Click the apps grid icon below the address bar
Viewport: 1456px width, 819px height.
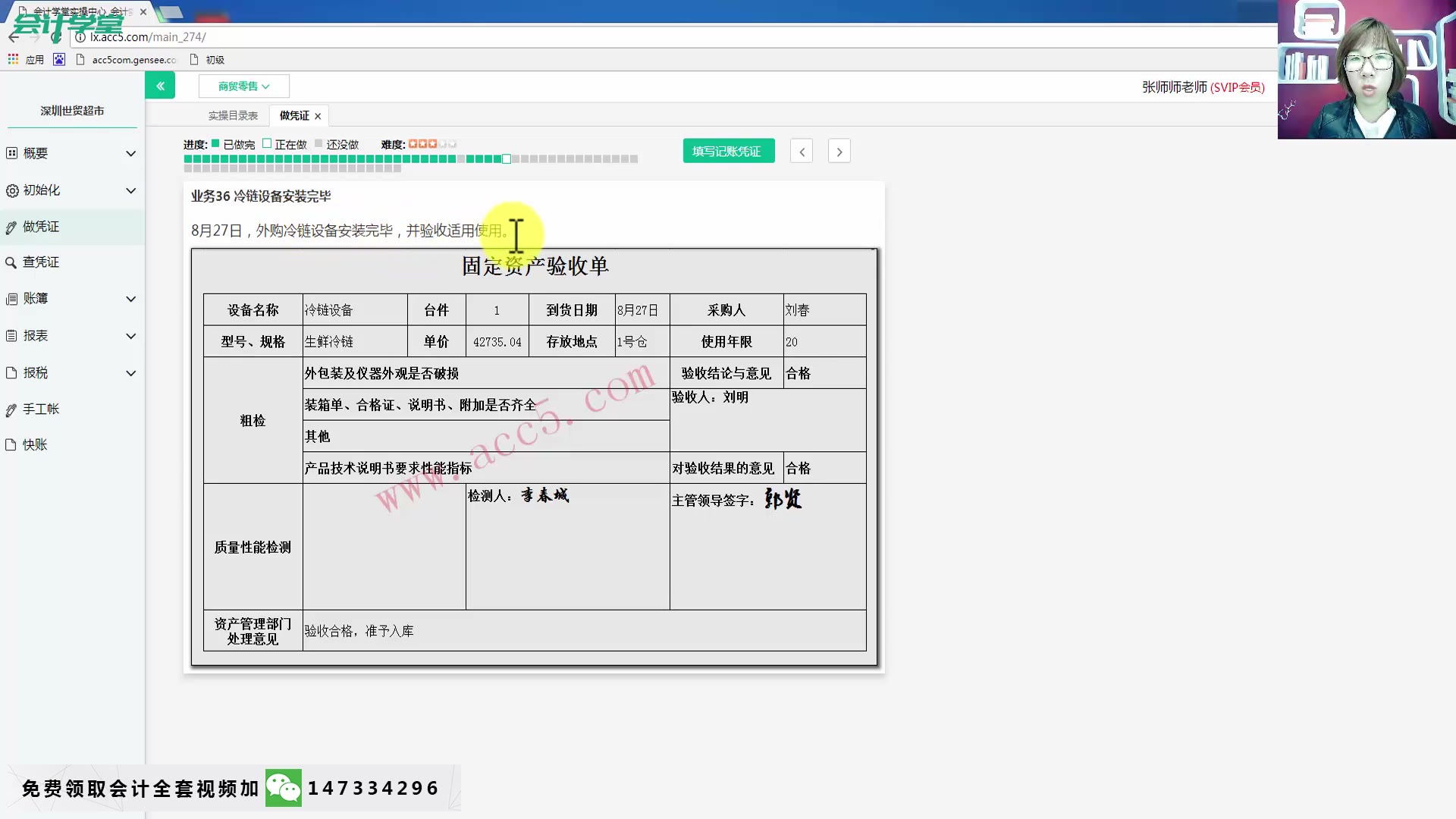pos(12,59)
